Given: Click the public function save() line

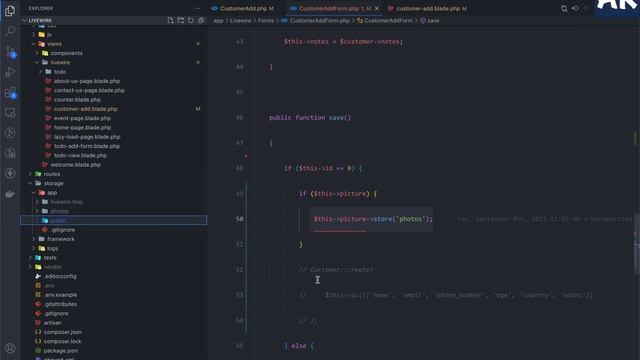Looking at the screenshot, I should tap(310, 118).
